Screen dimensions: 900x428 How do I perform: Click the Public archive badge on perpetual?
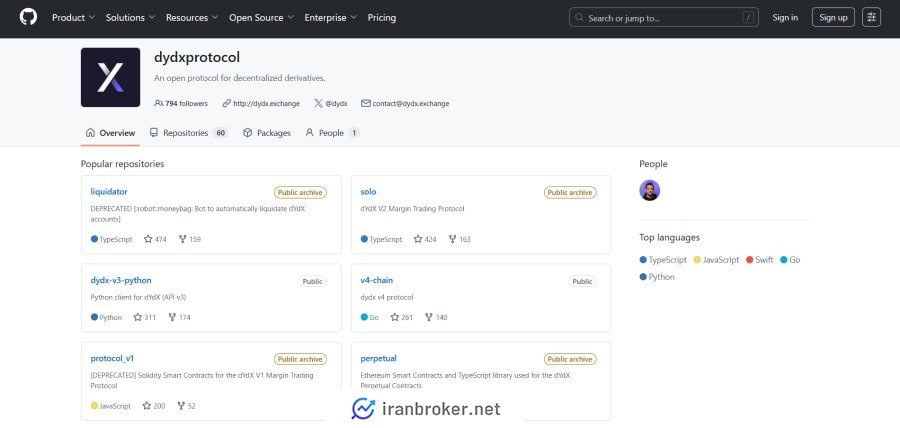click(x=570, y=359)
